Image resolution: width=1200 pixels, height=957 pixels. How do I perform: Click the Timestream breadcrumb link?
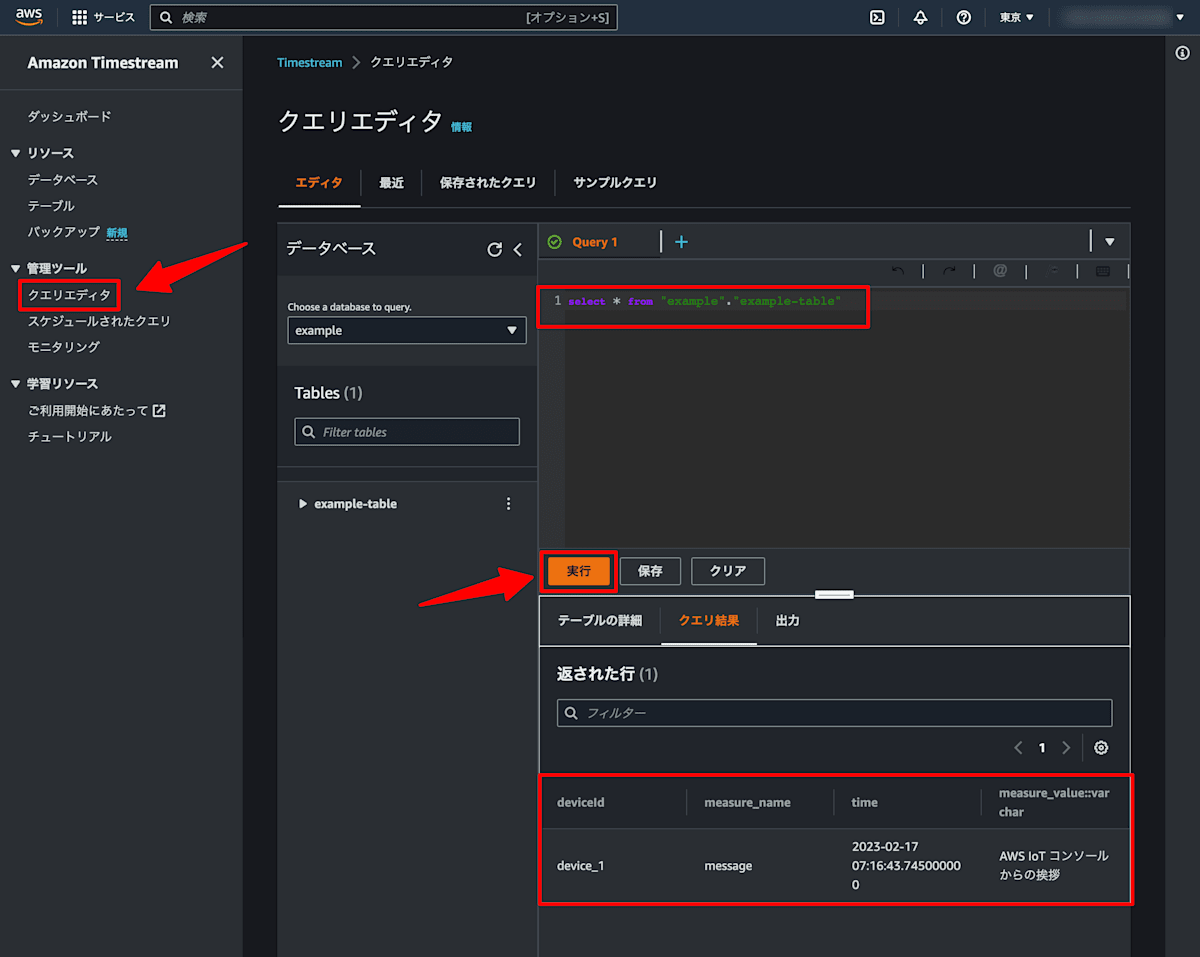point(309,62)
